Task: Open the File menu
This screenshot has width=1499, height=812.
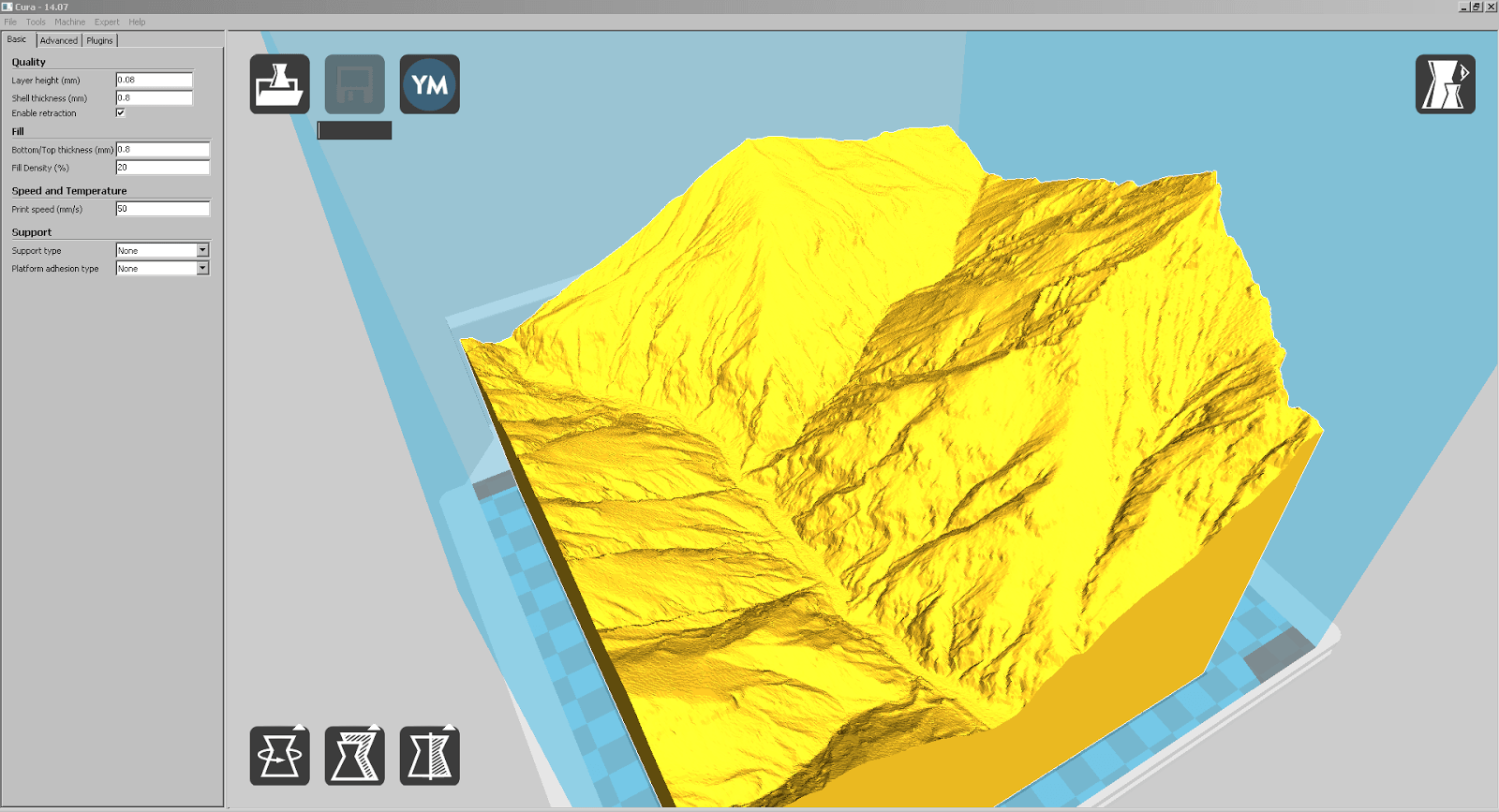Action: [x=10, y=22]
